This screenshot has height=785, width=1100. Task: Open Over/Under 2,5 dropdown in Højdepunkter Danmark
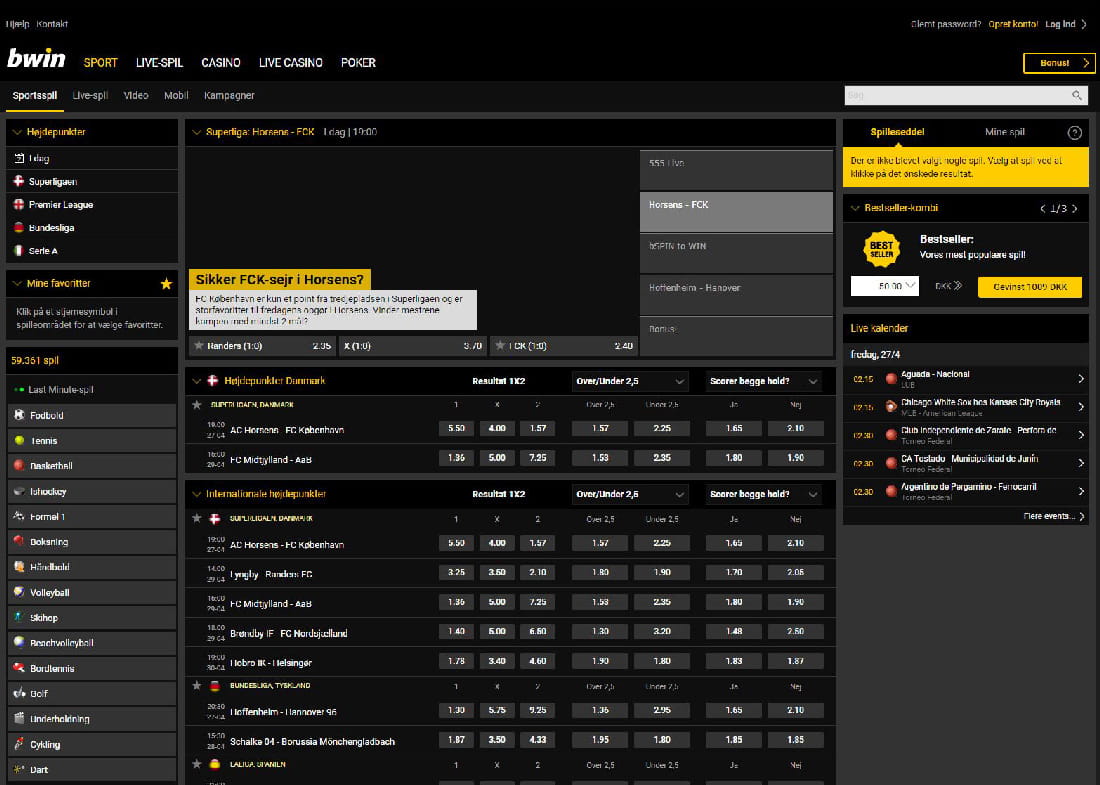(629, 381)
